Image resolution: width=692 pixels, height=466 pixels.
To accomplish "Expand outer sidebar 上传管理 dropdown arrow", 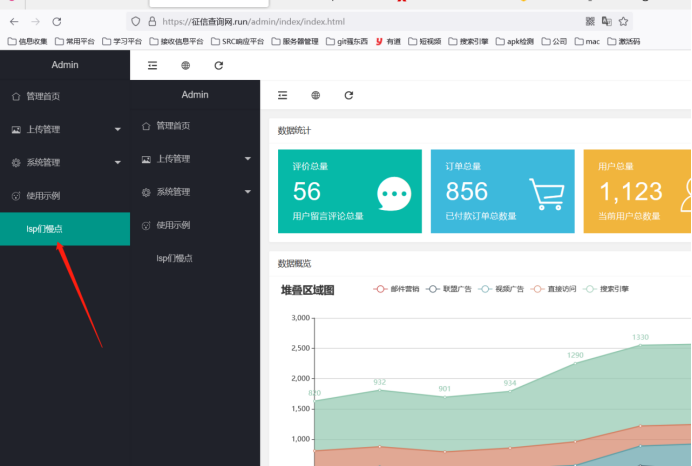I will point(118,129).
